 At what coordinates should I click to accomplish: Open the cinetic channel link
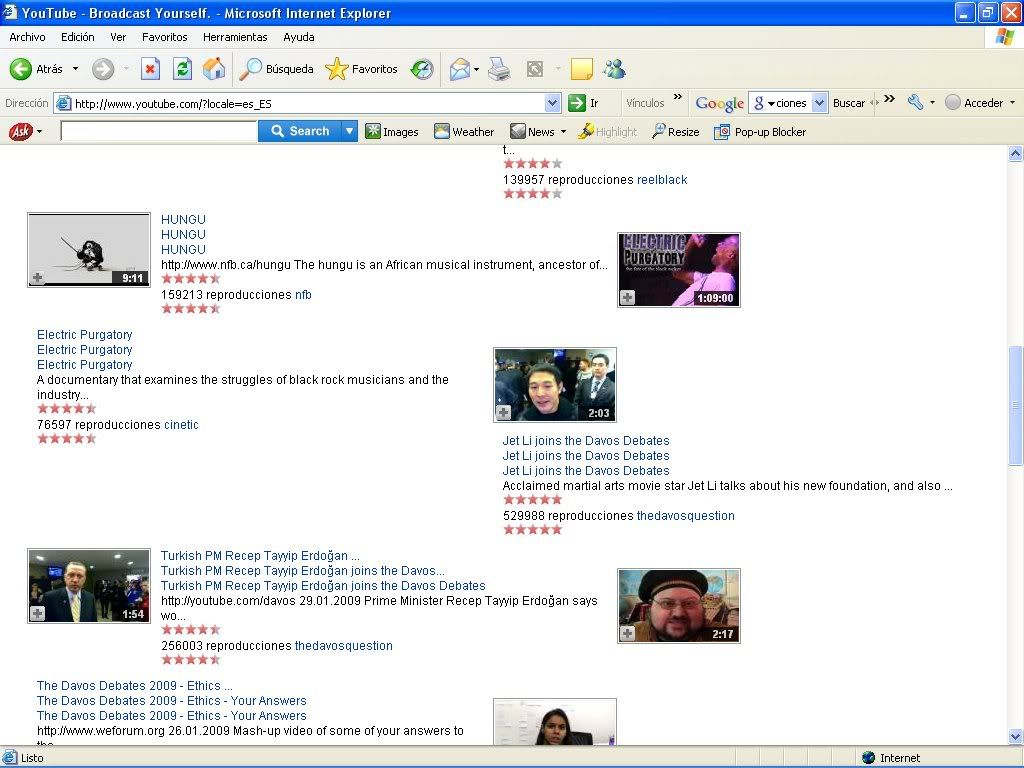[182, 424]
